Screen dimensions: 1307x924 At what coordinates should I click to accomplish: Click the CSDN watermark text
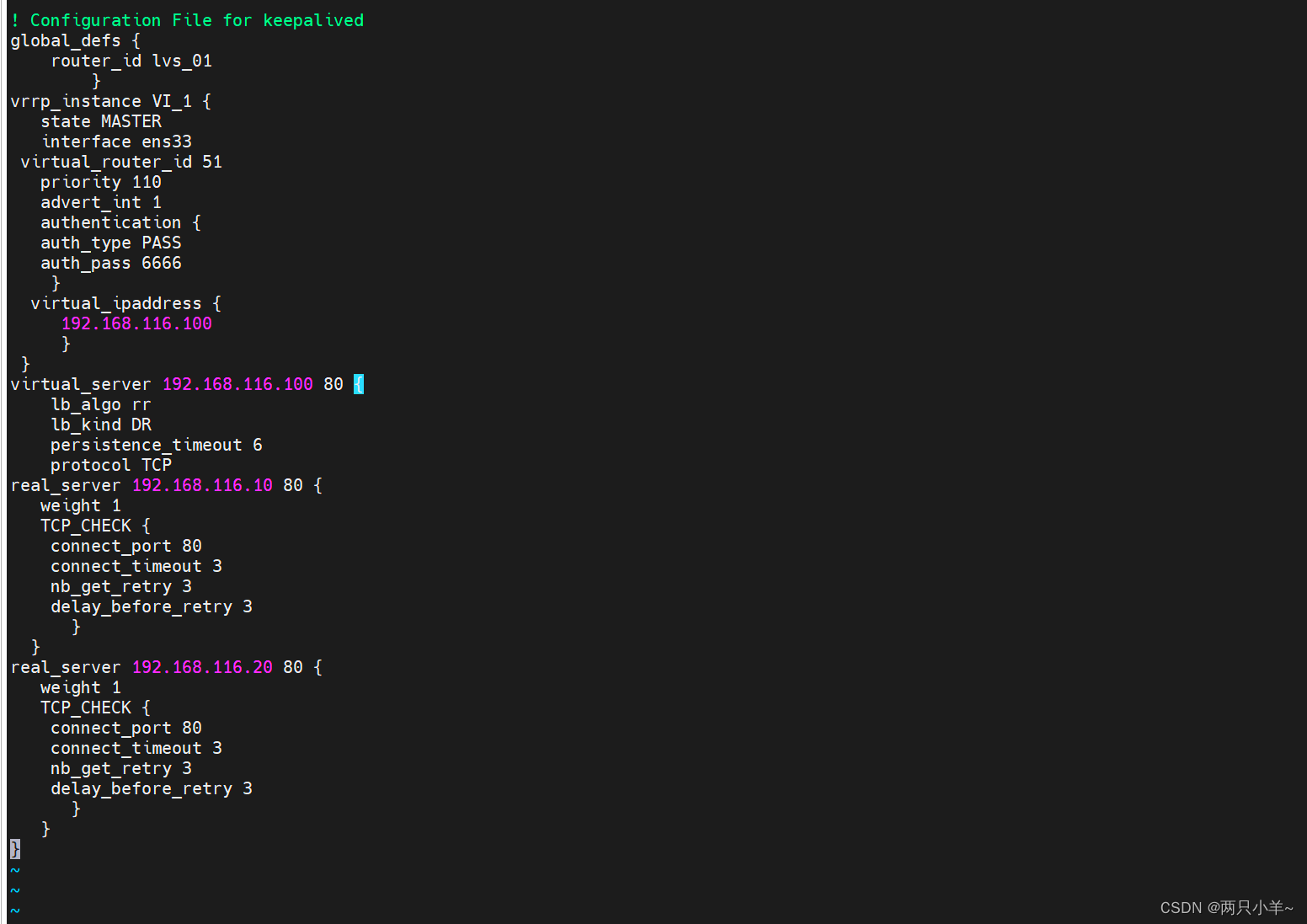(1226, 907)
